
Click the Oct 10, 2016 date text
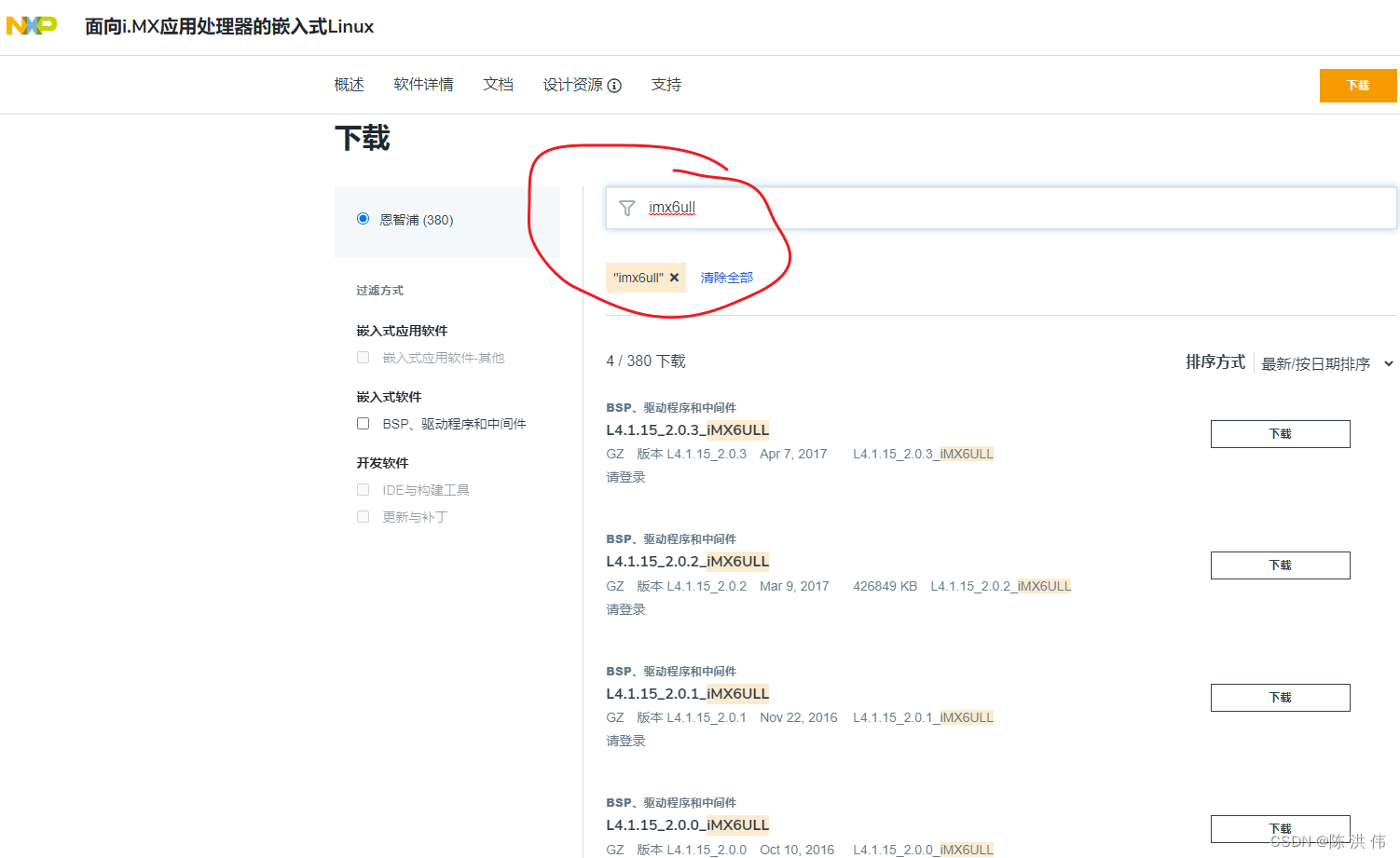797,850
